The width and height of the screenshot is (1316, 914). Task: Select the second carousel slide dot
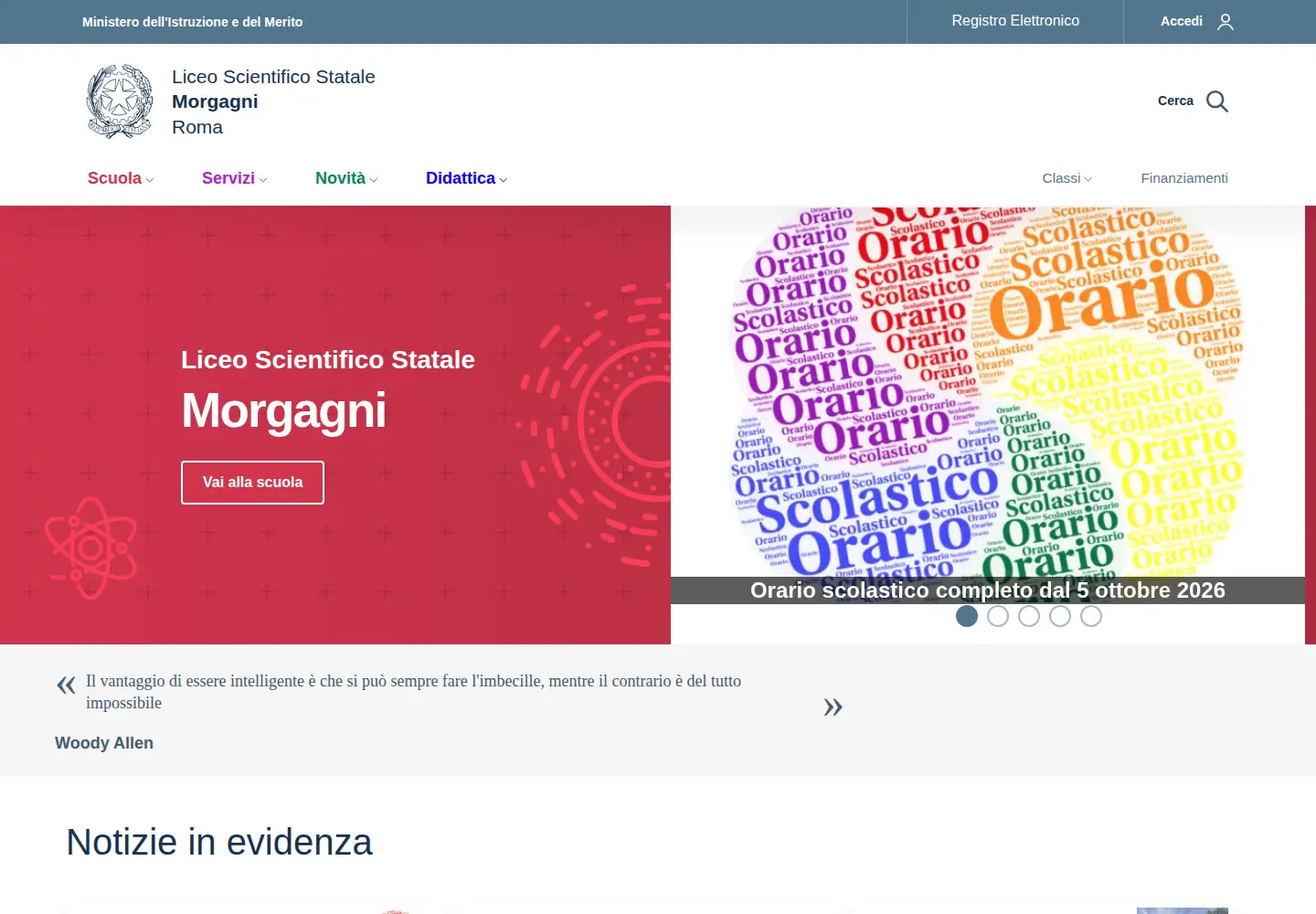point(998,616)
